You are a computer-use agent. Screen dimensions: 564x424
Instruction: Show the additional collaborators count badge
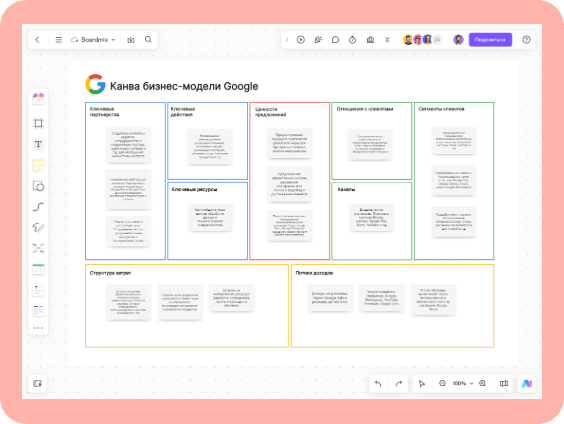[x=437, y=40]
